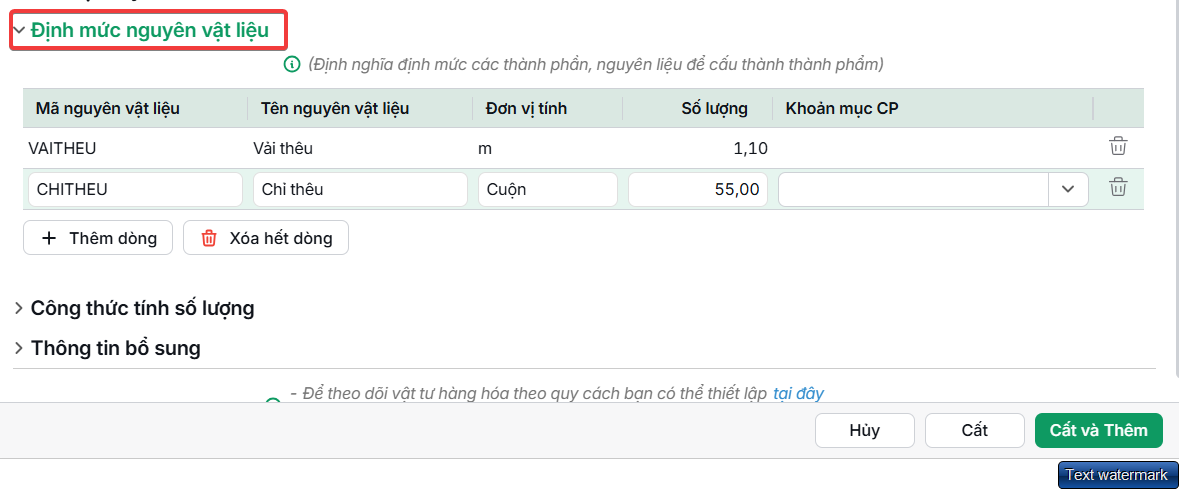Click the 55,00 quantity field
Screen dimensions: 1179x489
click(698, 190)
